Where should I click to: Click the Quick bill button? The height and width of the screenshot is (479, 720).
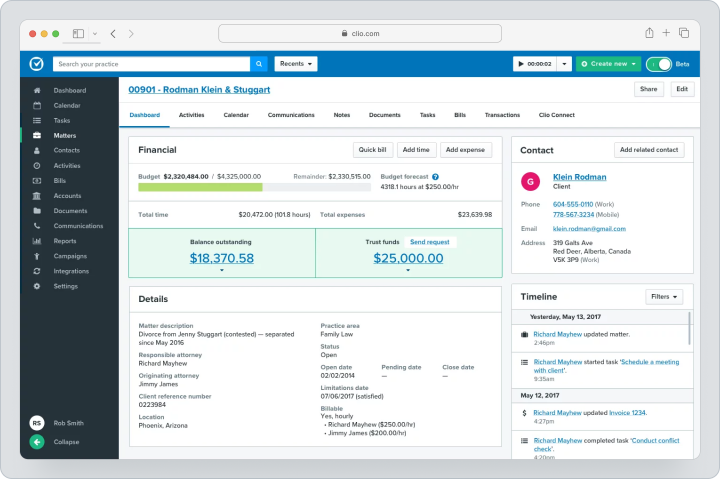[x=372, y=150]
